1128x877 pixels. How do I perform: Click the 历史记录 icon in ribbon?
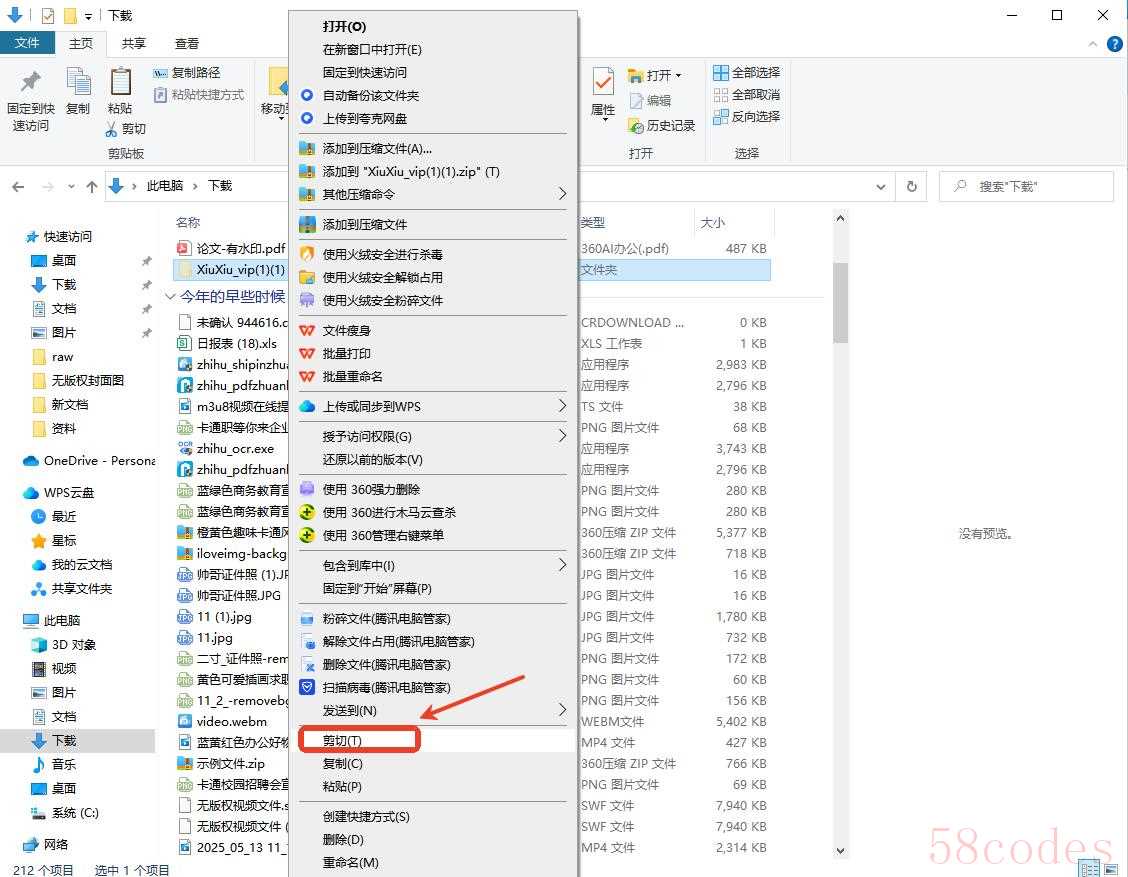[636, 125]
